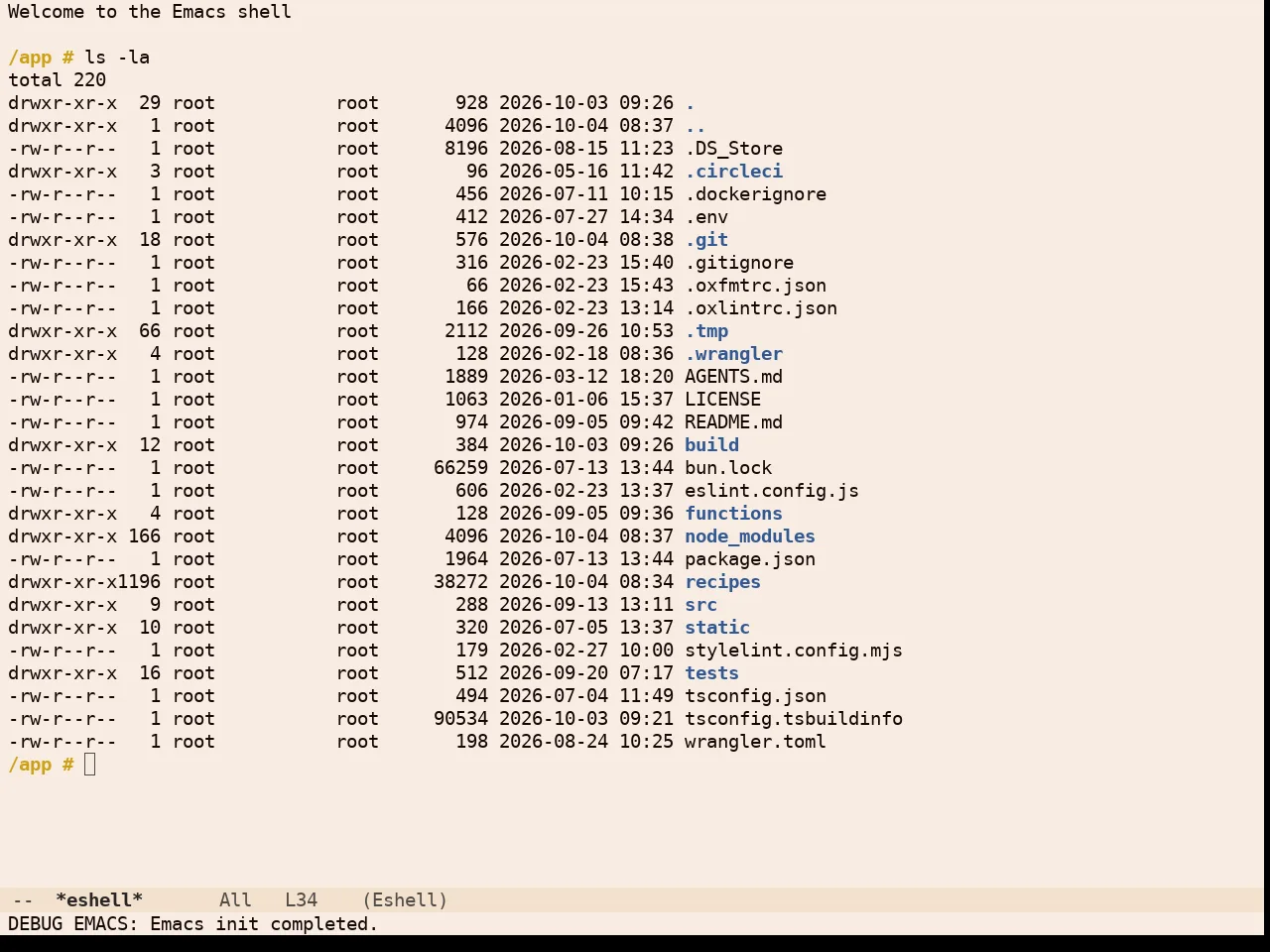Click the .oxfmtrc.json file name
The height and width of the screenshot is (952, 1270).
pyautogui.click(x=756, y=286)
